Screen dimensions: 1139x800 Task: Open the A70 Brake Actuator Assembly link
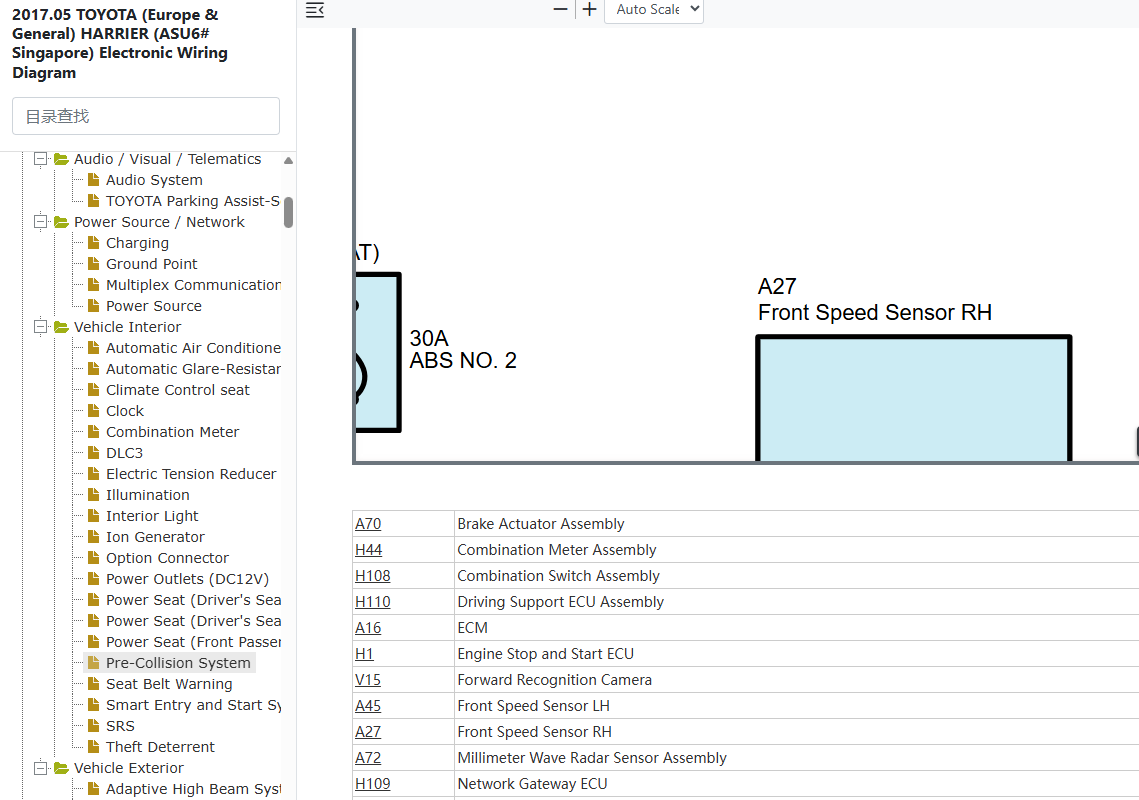coord(368,524)
